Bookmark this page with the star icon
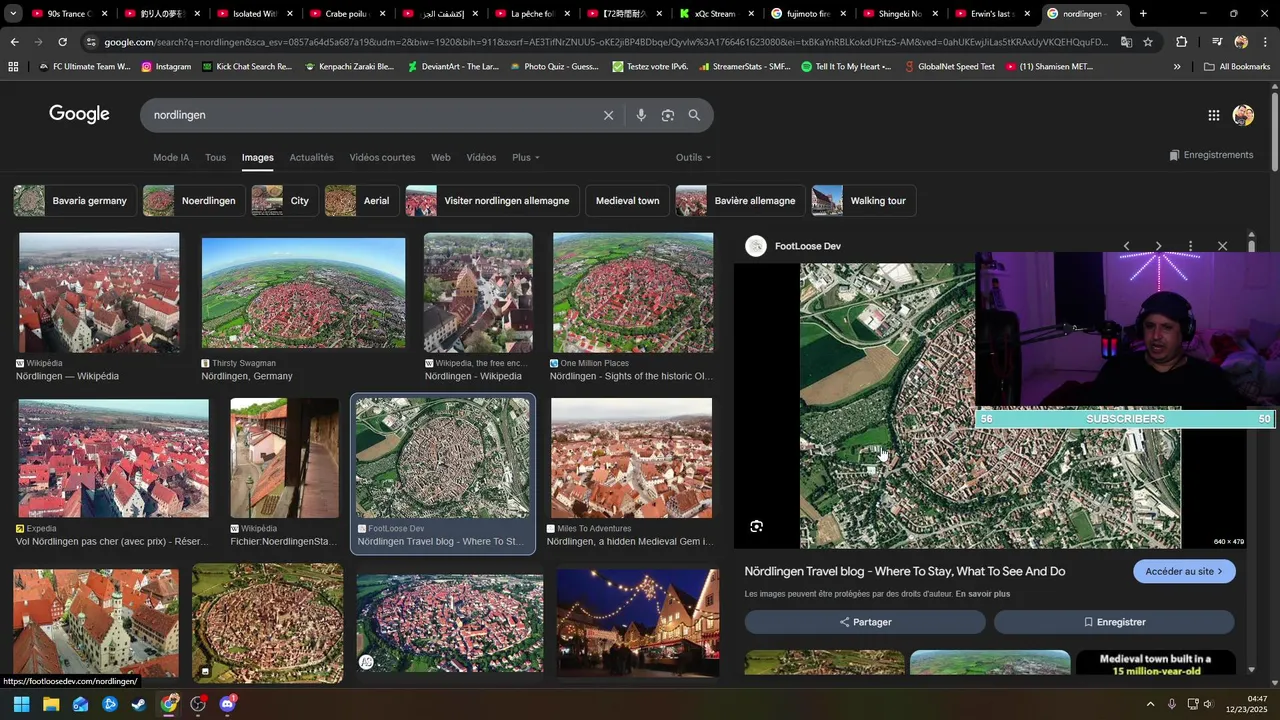Screen dimensions: 1280x720 [x=1148, y=42]
